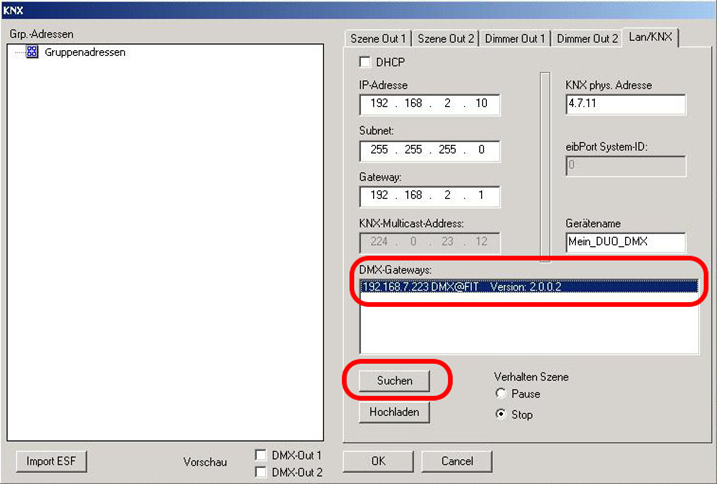
Task: Click the KNX-Multicast-Address field
Action: (429, 242)
